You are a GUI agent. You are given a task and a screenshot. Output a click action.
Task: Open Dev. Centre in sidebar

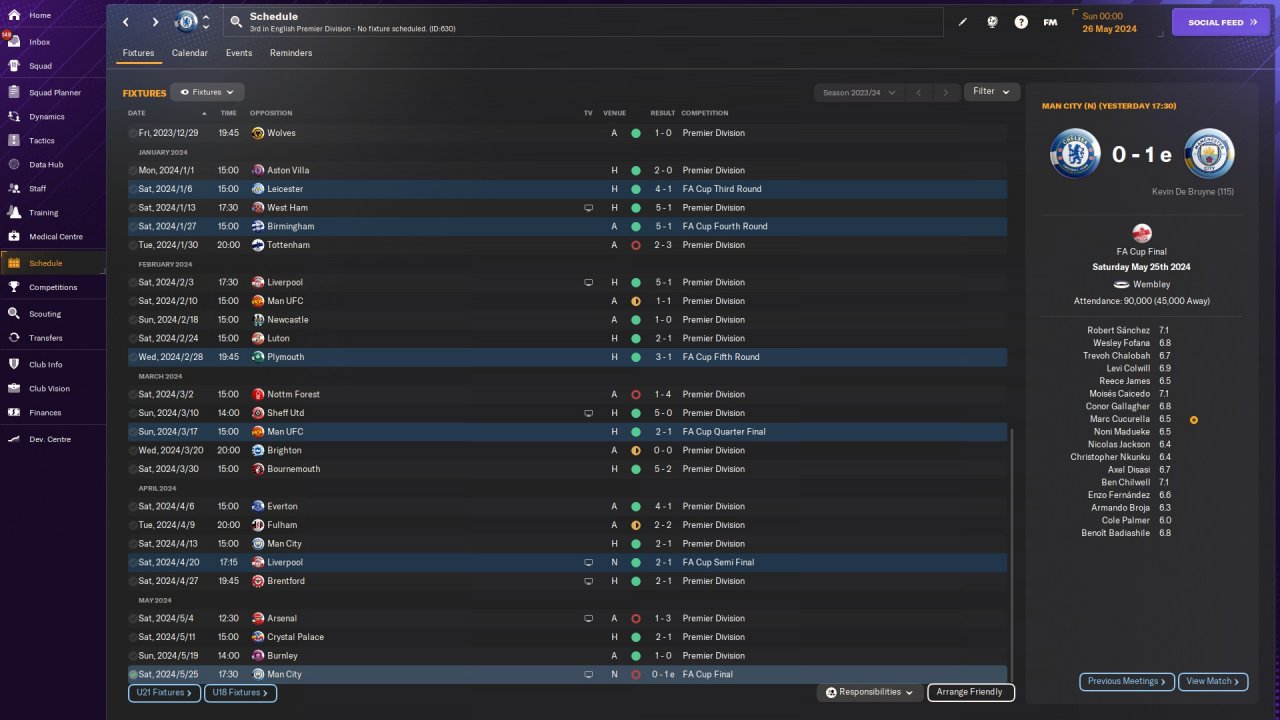50,439
